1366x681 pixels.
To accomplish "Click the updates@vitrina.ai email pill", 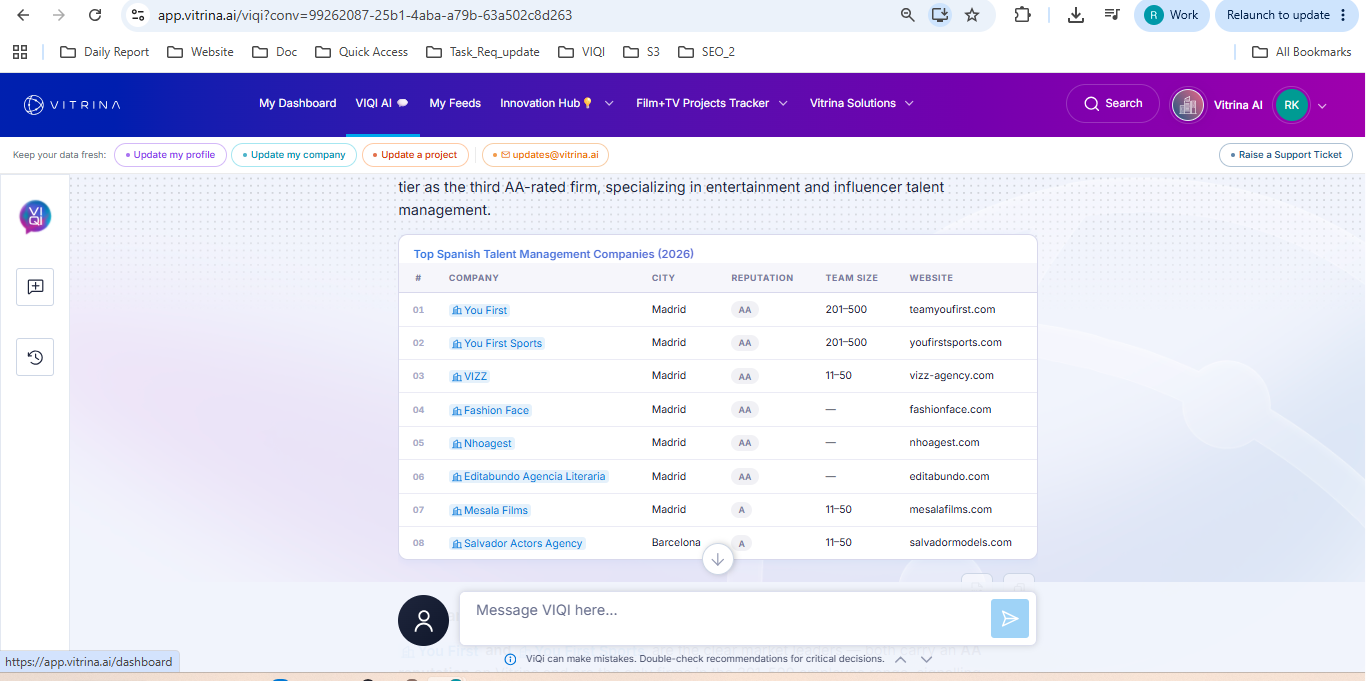I will (545, 155).
